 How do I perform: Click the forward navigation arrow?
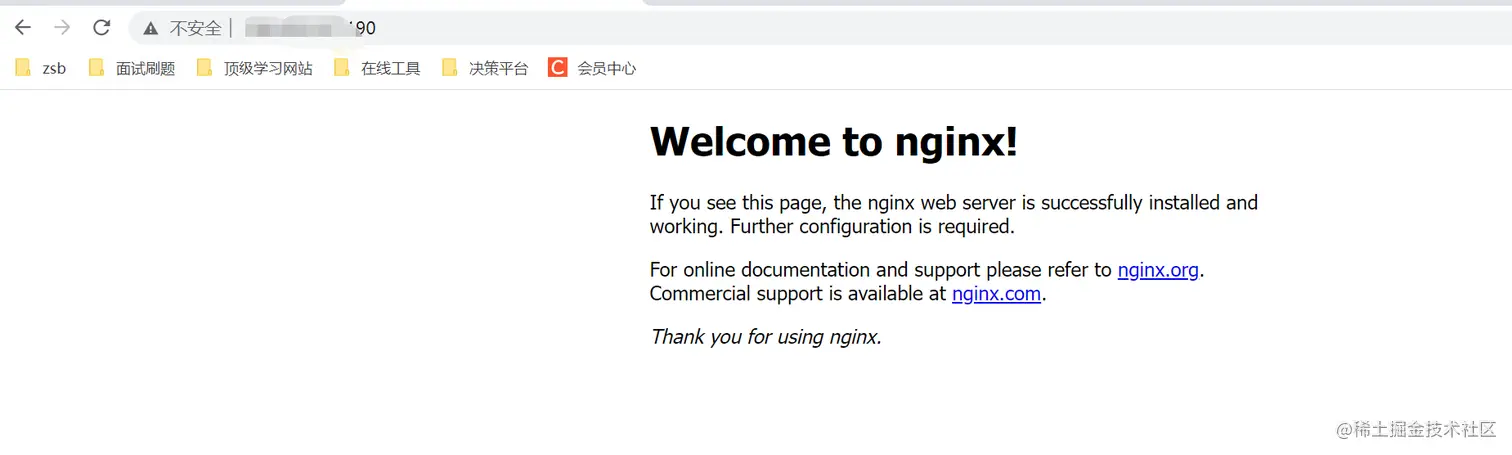tap(62, 28)
